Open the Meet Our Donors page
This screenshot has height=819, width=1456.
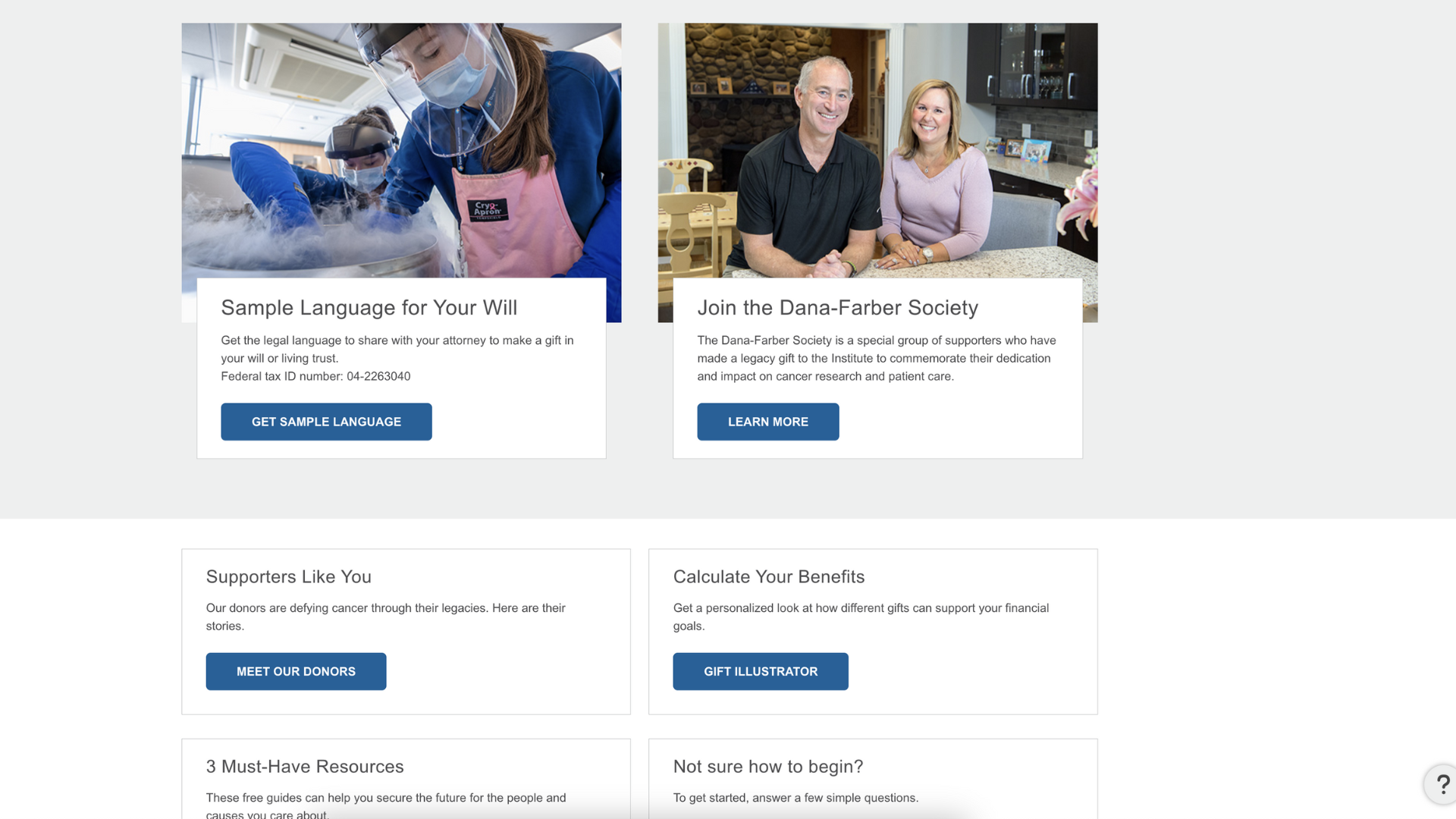[x=296, y=671]
